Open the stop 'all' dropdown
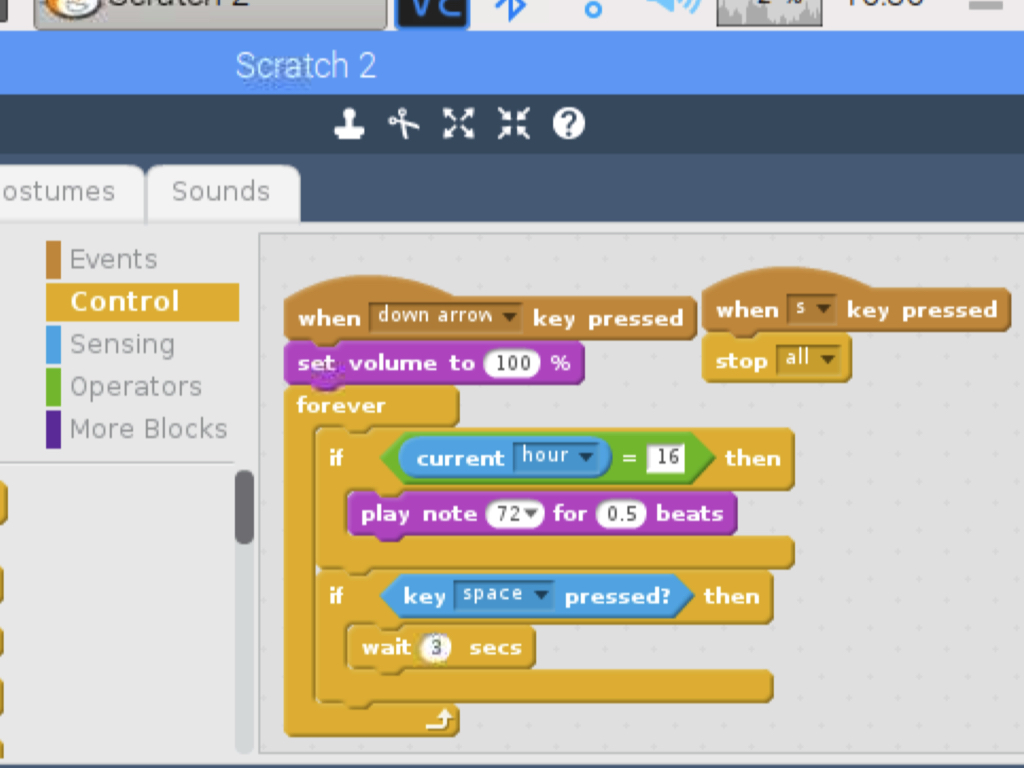The height and width of the screenshot is (768, 1024). click(x=808, y=358)
